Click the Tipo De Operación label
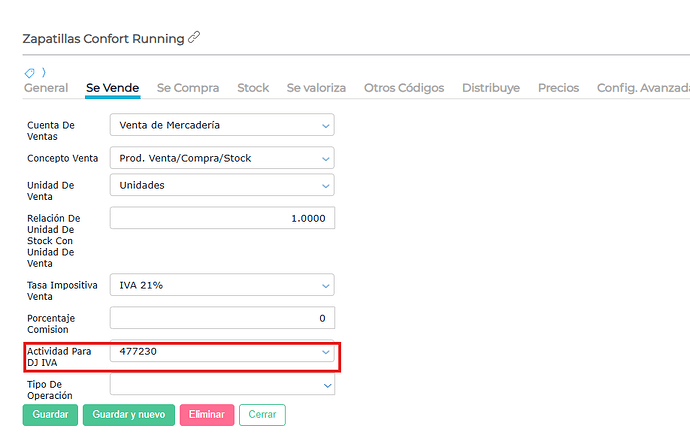This screenshot has width=690, height=441. pos(50,390)
